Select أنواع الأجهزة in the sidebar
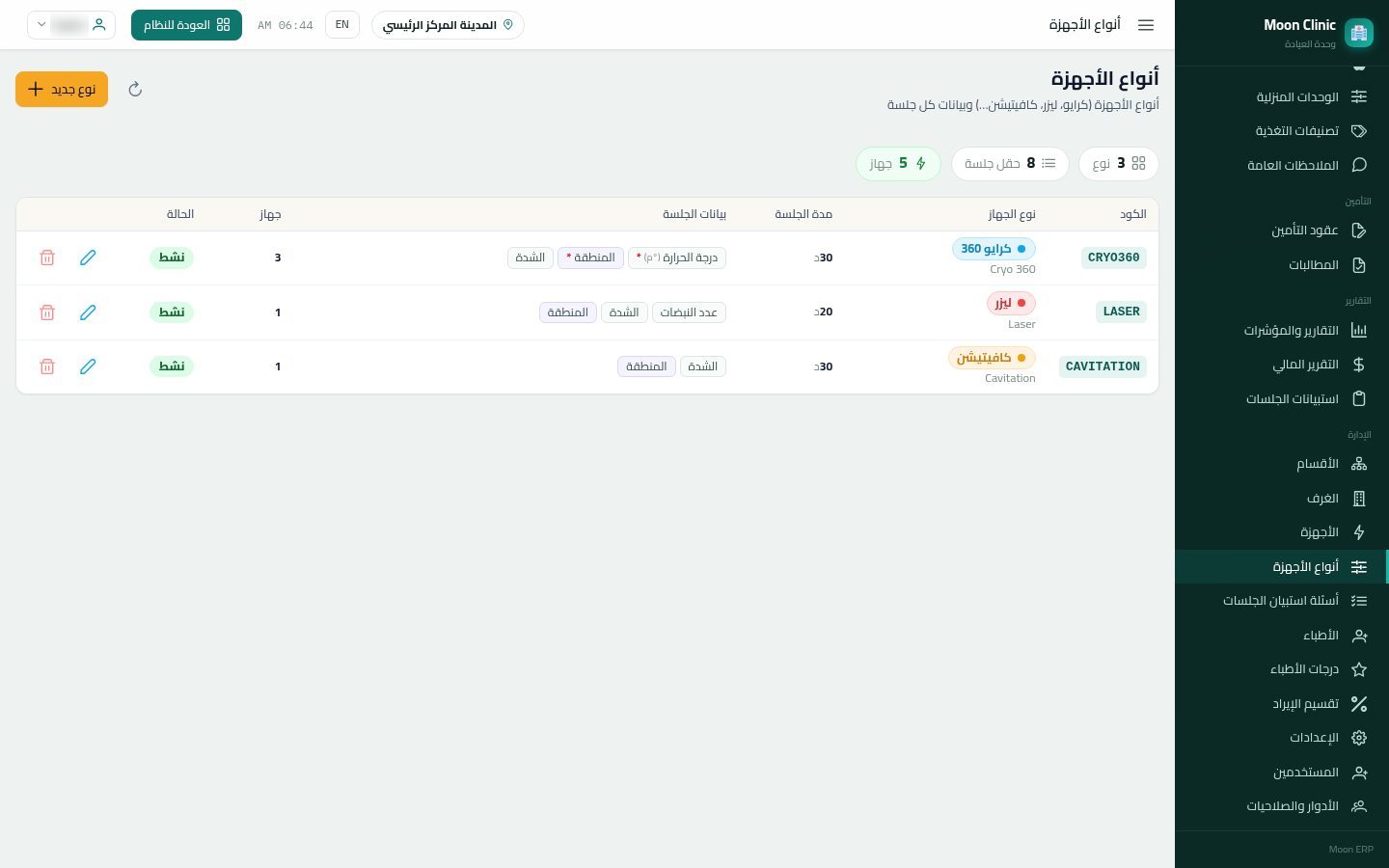Screen dimensions: 1389x868 pyautogui.click(x=1282, y=567)
